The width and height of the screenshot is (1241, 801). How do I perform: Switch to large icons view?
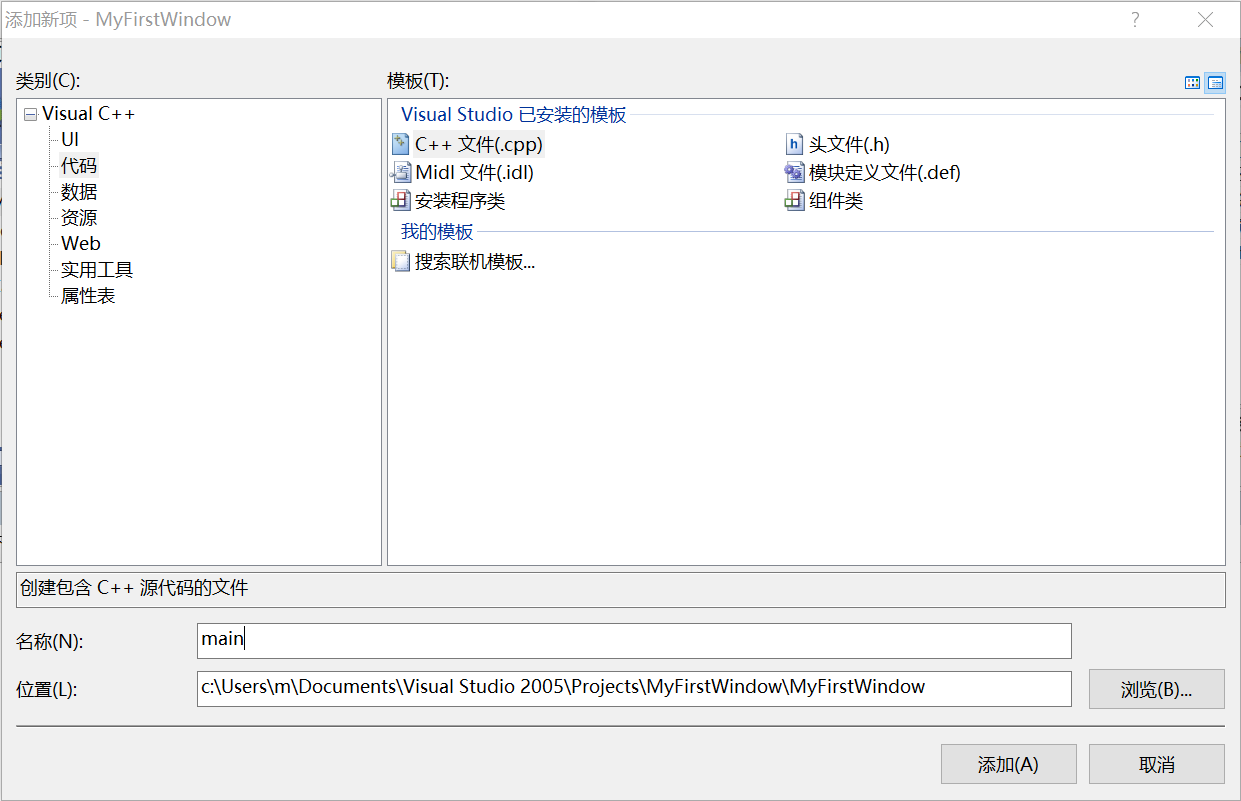point(1192,83)
